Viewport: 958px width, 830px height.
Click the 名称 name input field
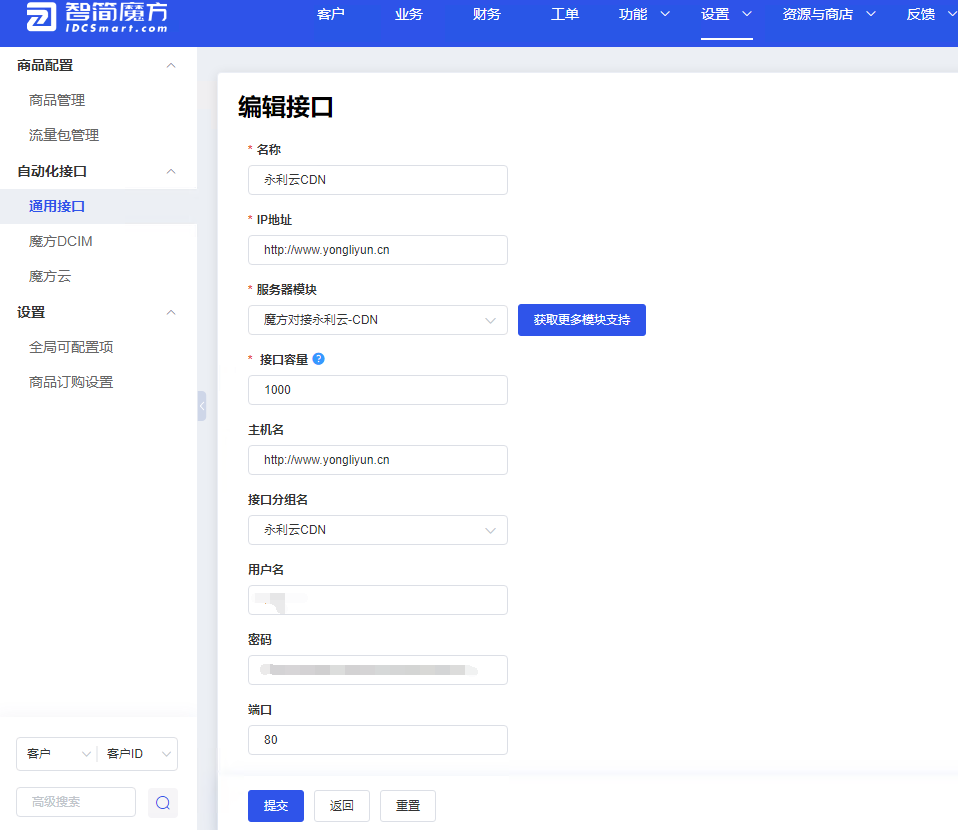click(377, 180)
